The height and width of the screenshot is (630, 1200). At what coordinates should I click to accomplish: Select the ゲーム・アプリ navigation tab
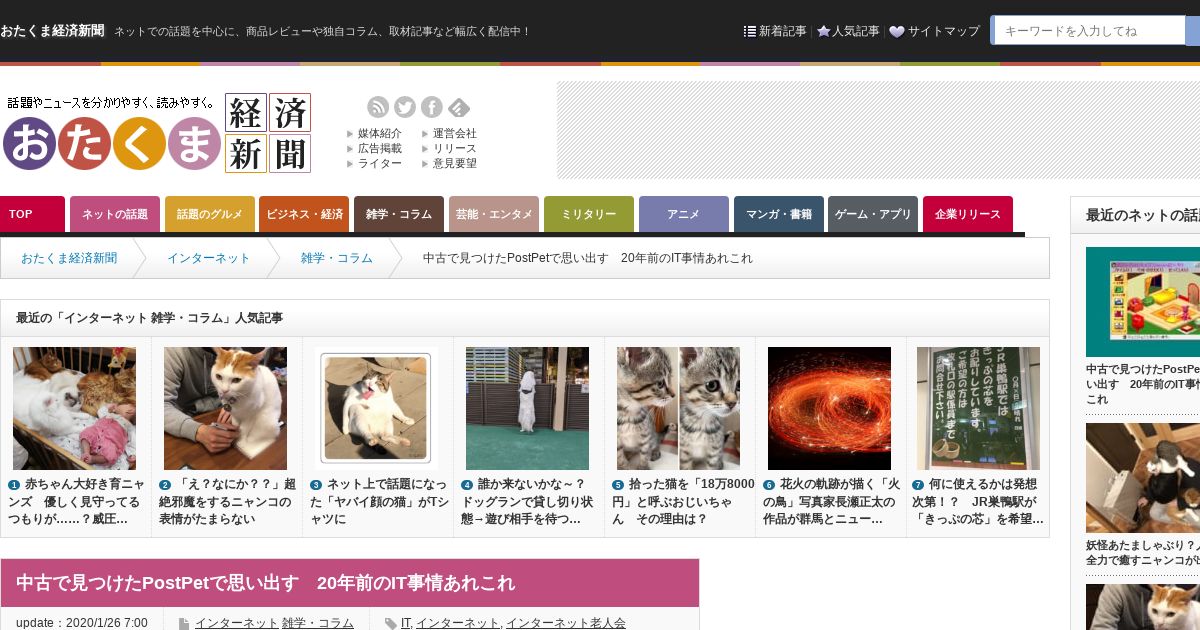[x=873, y=214]
